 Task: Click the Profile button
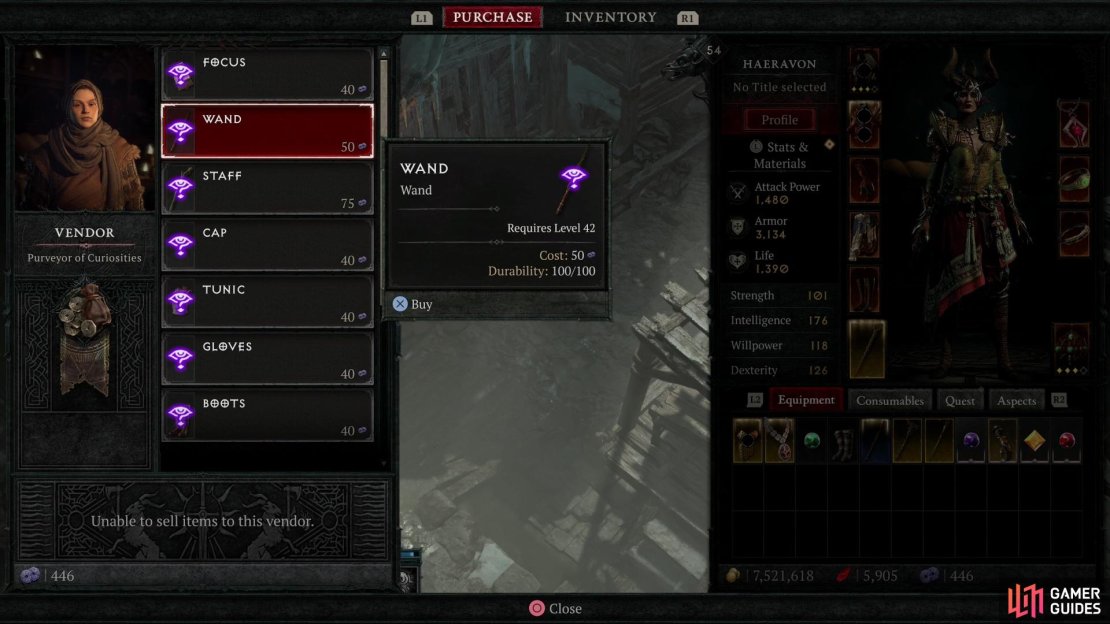(779, 120)
